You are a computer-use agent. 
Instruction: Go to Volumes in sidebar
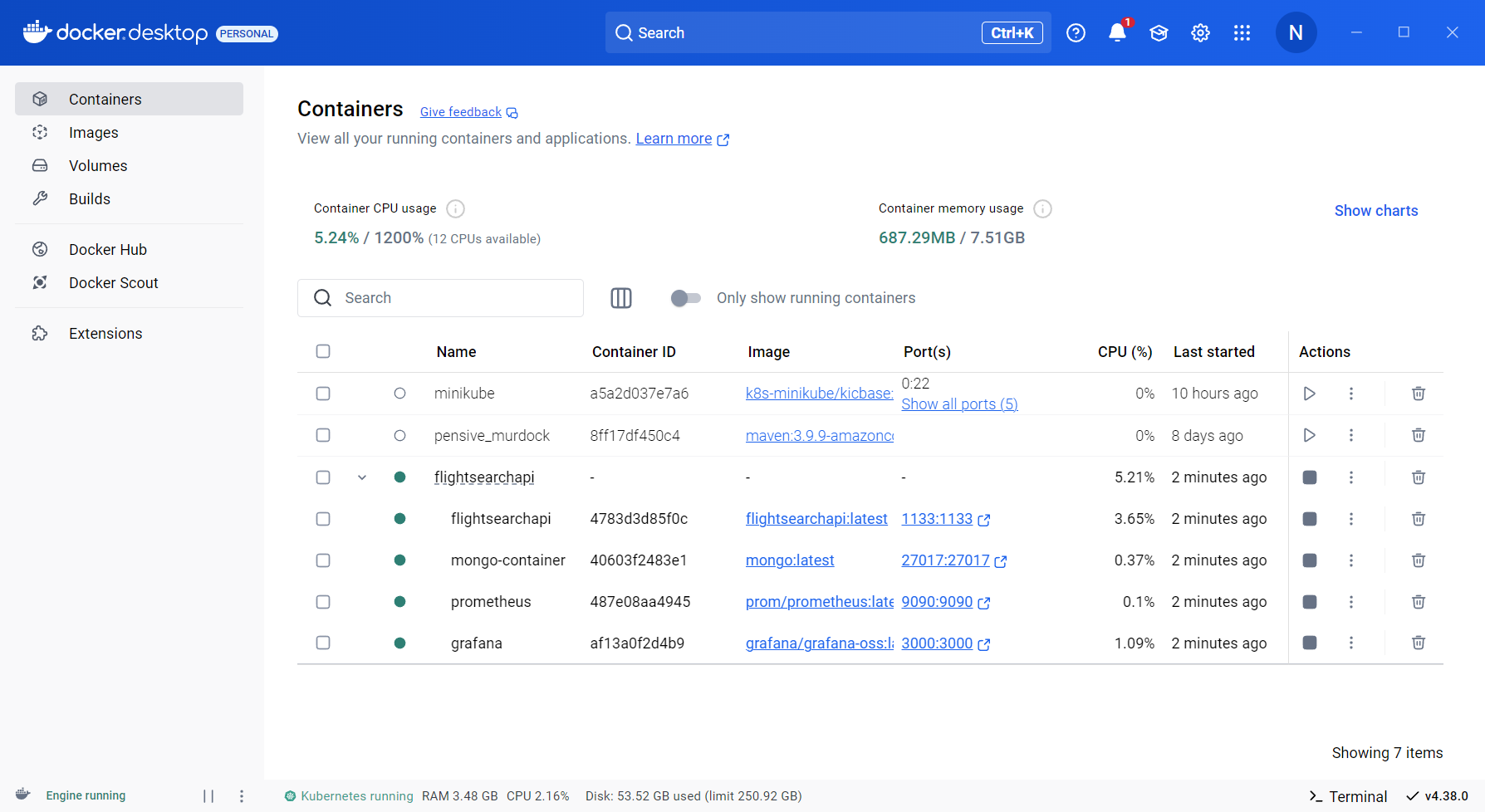(x=129, y=166)
